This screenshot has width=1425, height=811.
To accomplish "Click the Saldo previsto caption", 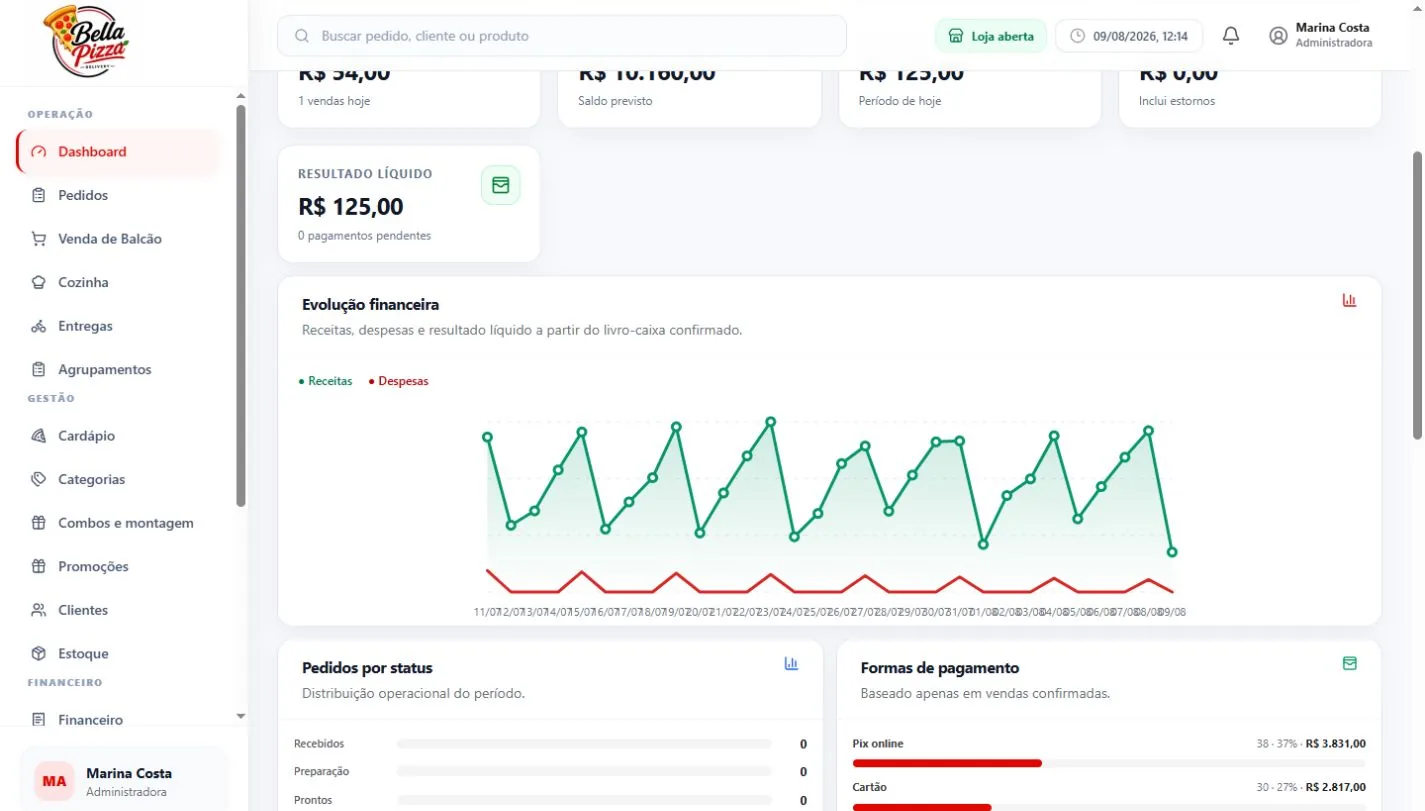I will point(615,101).
